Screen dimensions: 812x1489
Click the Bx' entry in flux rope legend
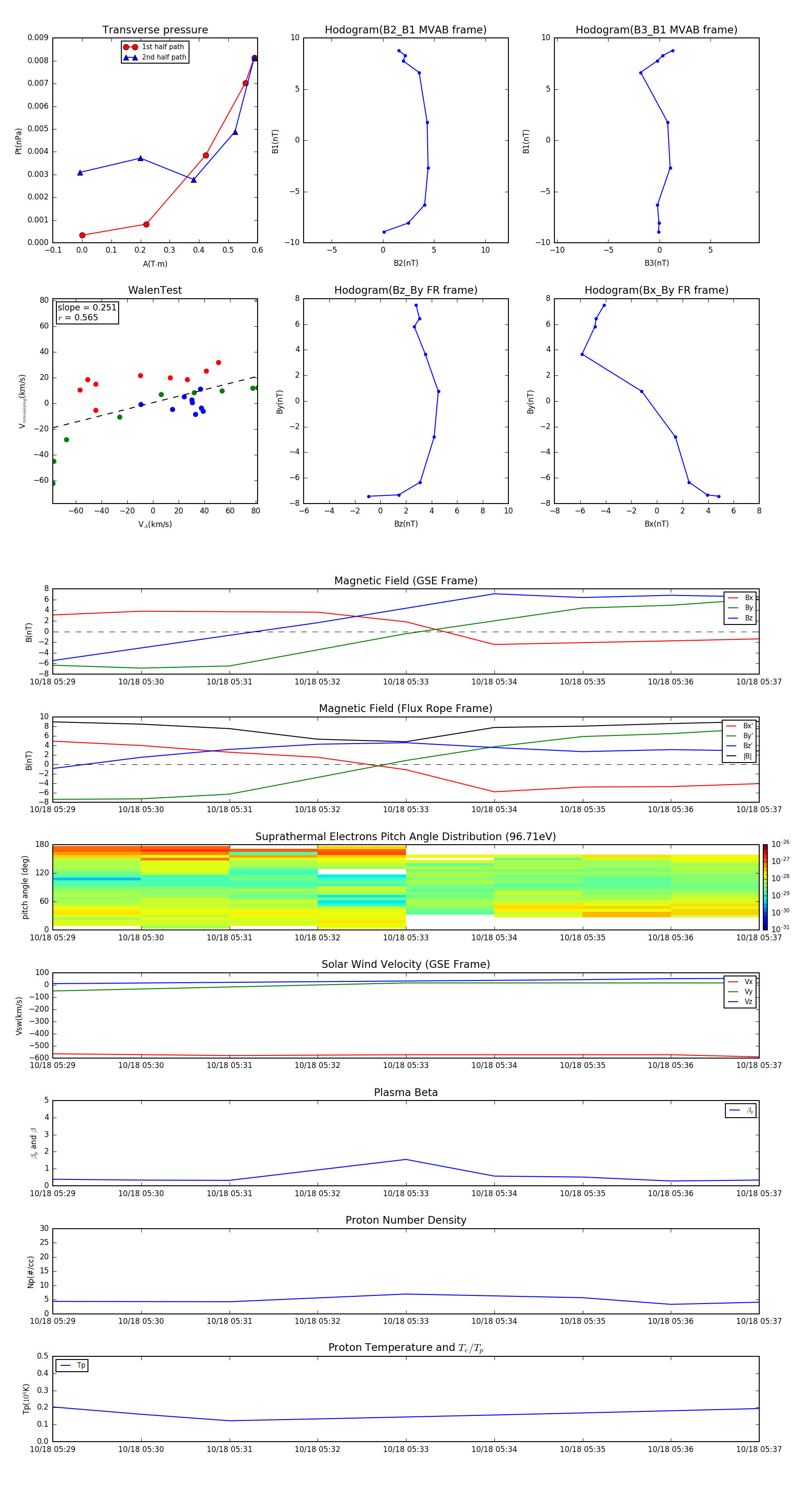click(739, 726)
